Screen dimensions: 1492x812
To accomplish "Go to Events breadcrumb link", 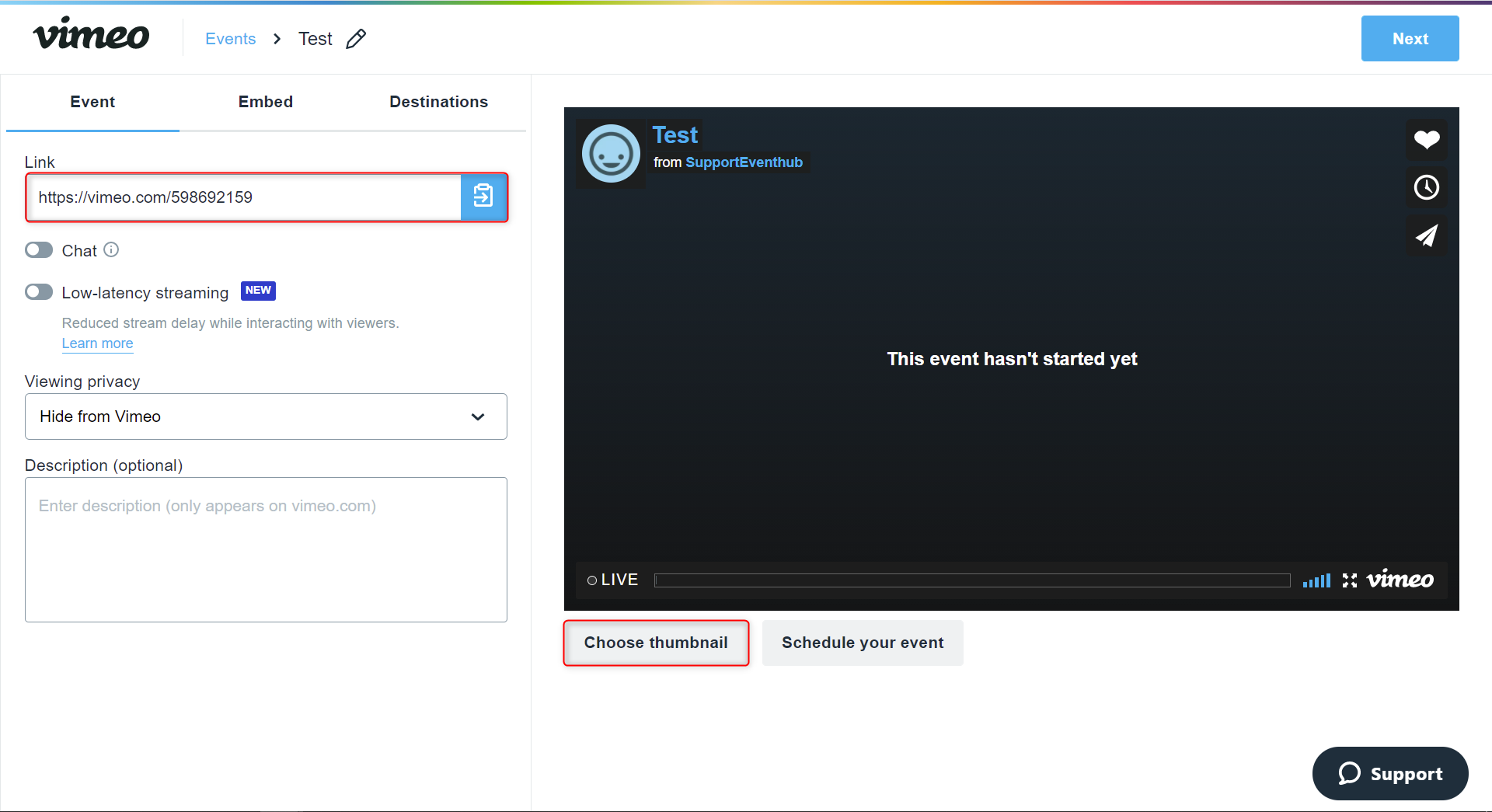I will tap(231, 39).
